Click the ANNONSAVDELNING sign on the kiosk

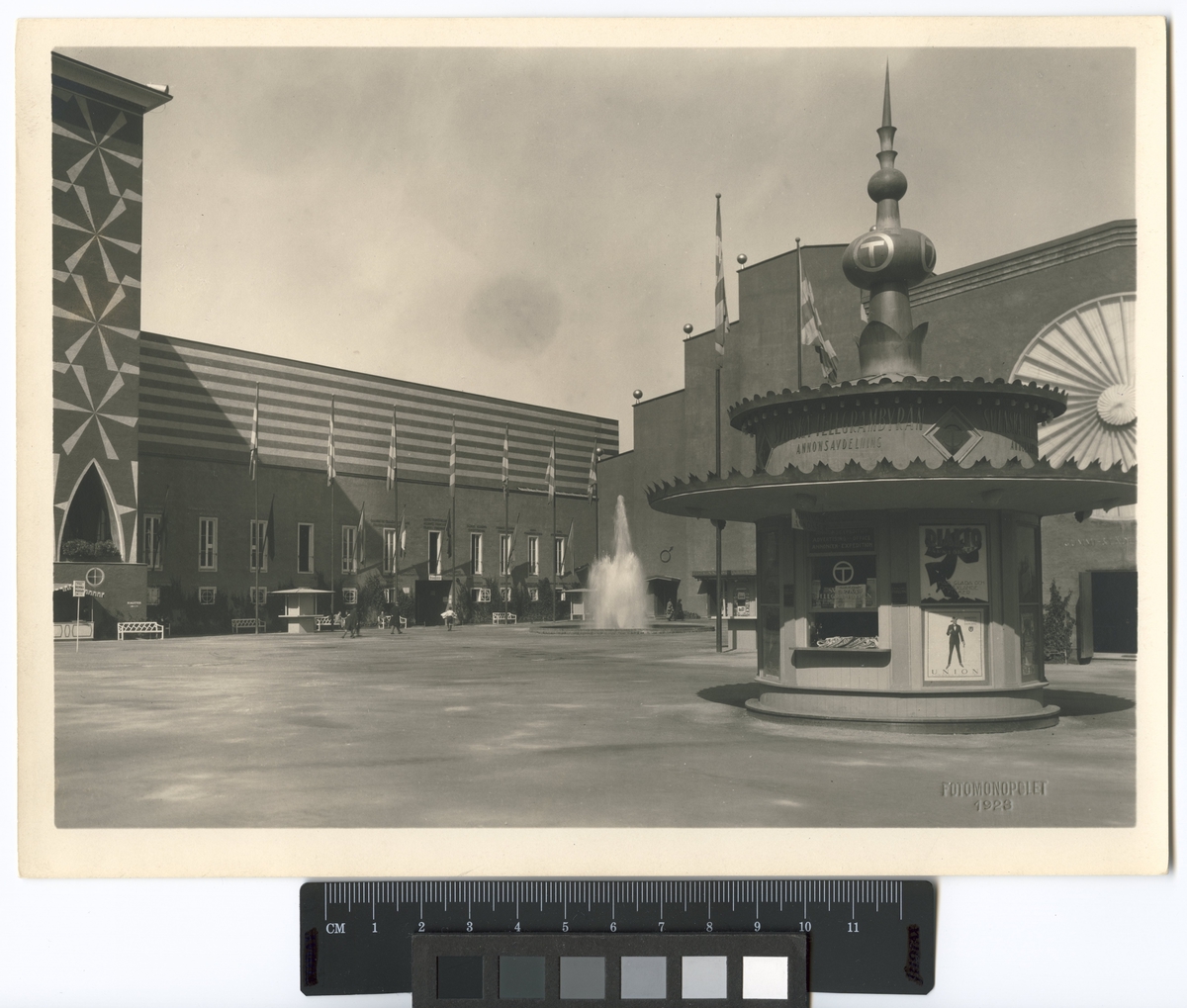(841, 446)
